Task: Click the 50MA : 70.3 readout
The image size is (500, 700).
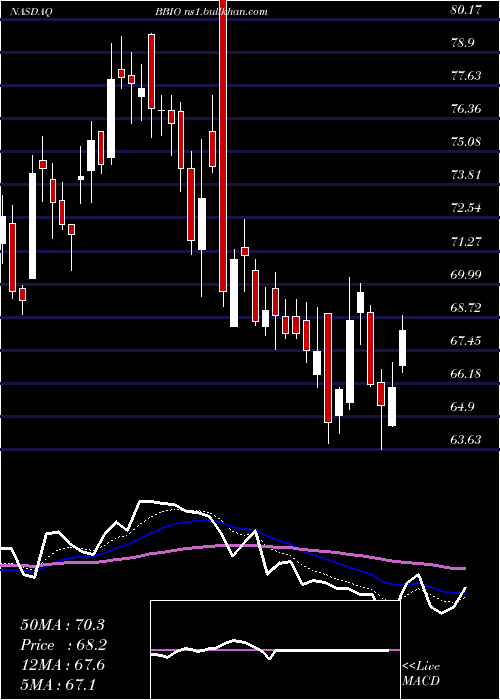Action: coord(62,625)
